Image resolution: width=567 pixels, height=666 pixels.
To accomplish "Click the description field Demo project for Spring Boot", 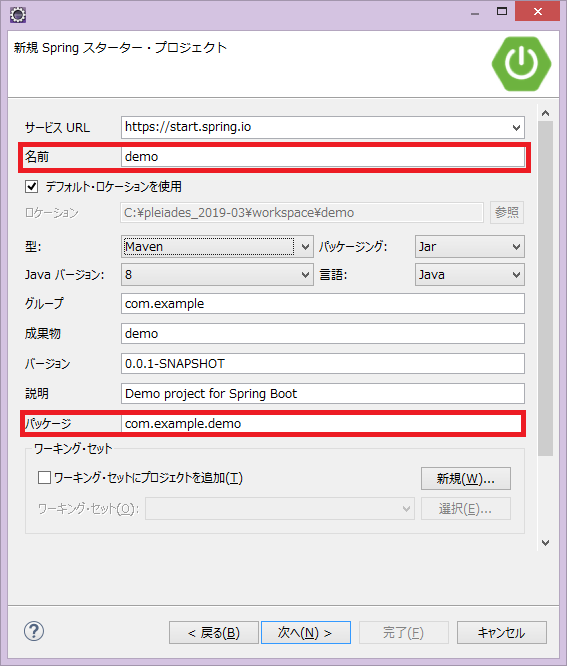I will point(323,394).
